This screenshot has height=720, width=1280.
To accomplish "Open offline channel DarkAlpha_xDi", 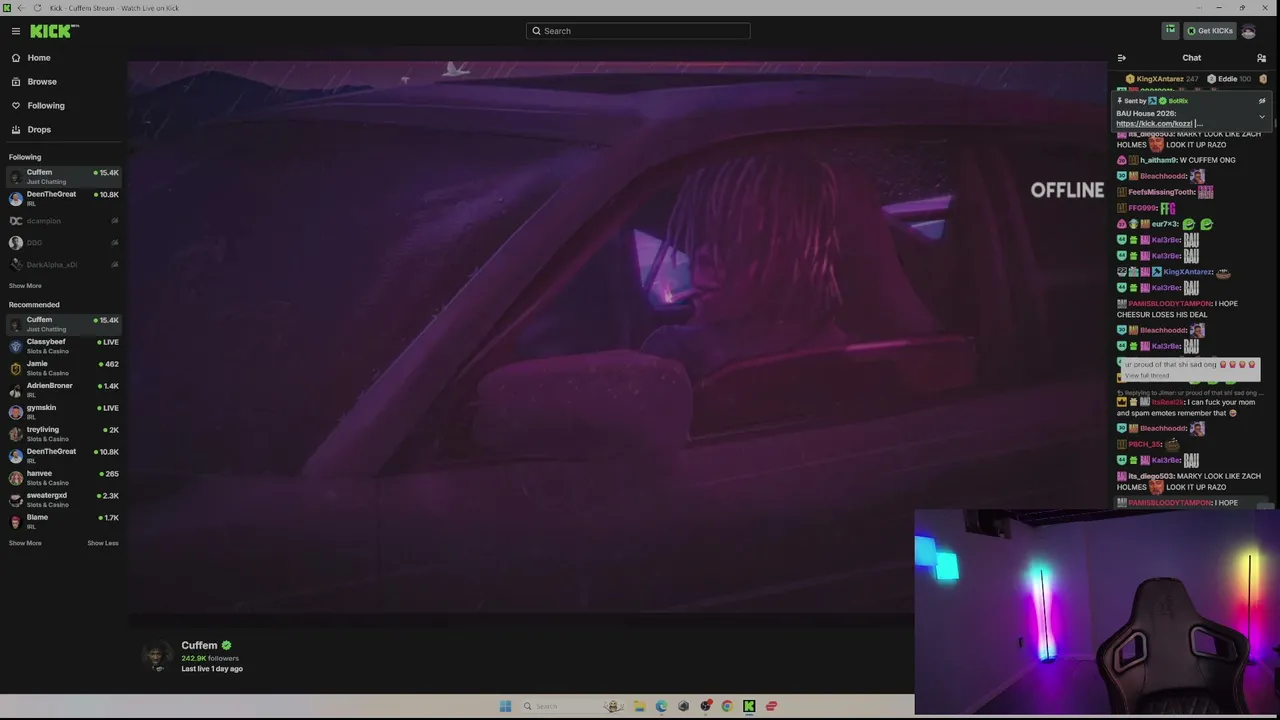I will tap(64, 265).
